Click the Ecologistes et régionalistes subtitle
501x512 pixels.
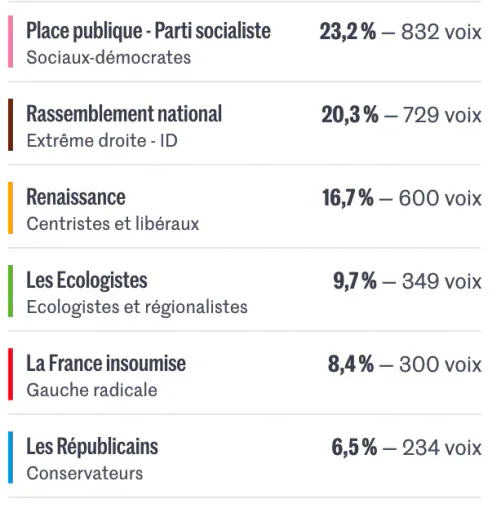(137, 307)
